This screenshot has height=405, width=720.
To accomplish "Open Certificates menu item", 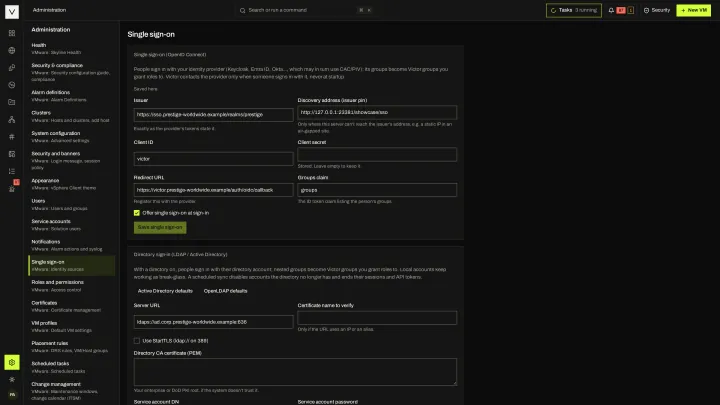I will click(x=72, y=306).
